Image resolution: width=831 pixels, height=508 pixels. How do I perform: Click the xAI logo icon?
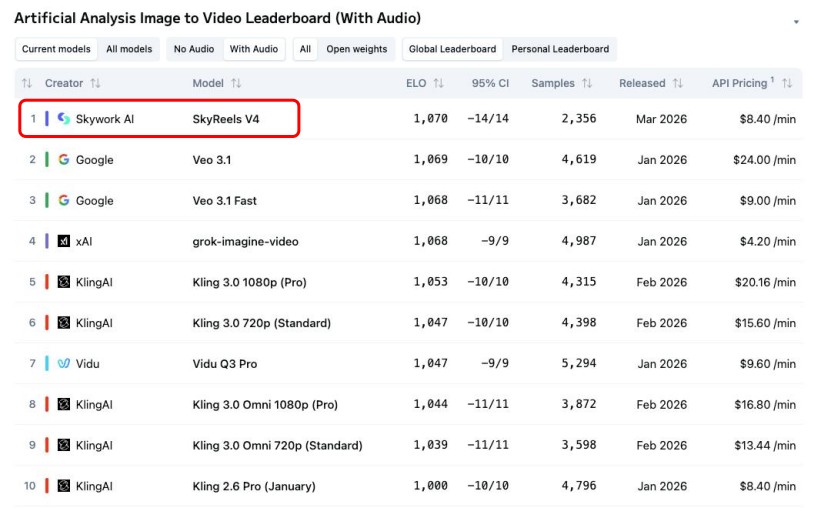64,241
